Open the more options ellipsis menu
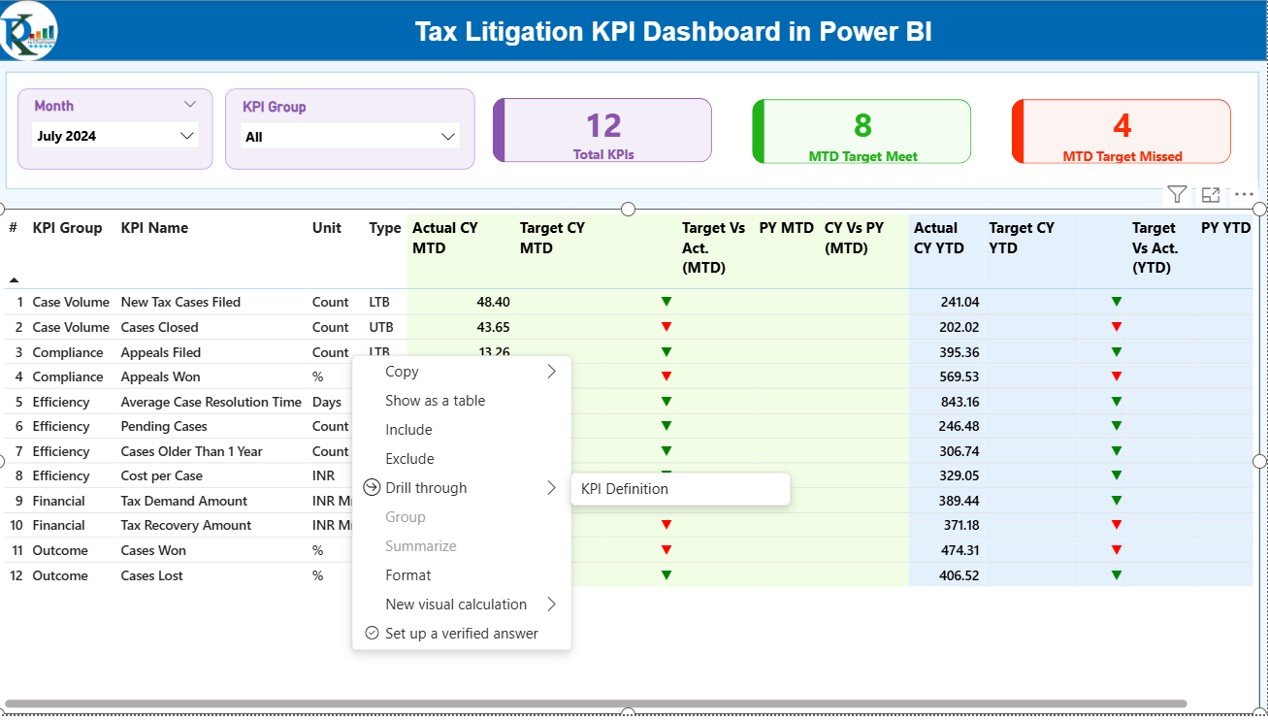1268x720 pixels. coord(1243,194)
